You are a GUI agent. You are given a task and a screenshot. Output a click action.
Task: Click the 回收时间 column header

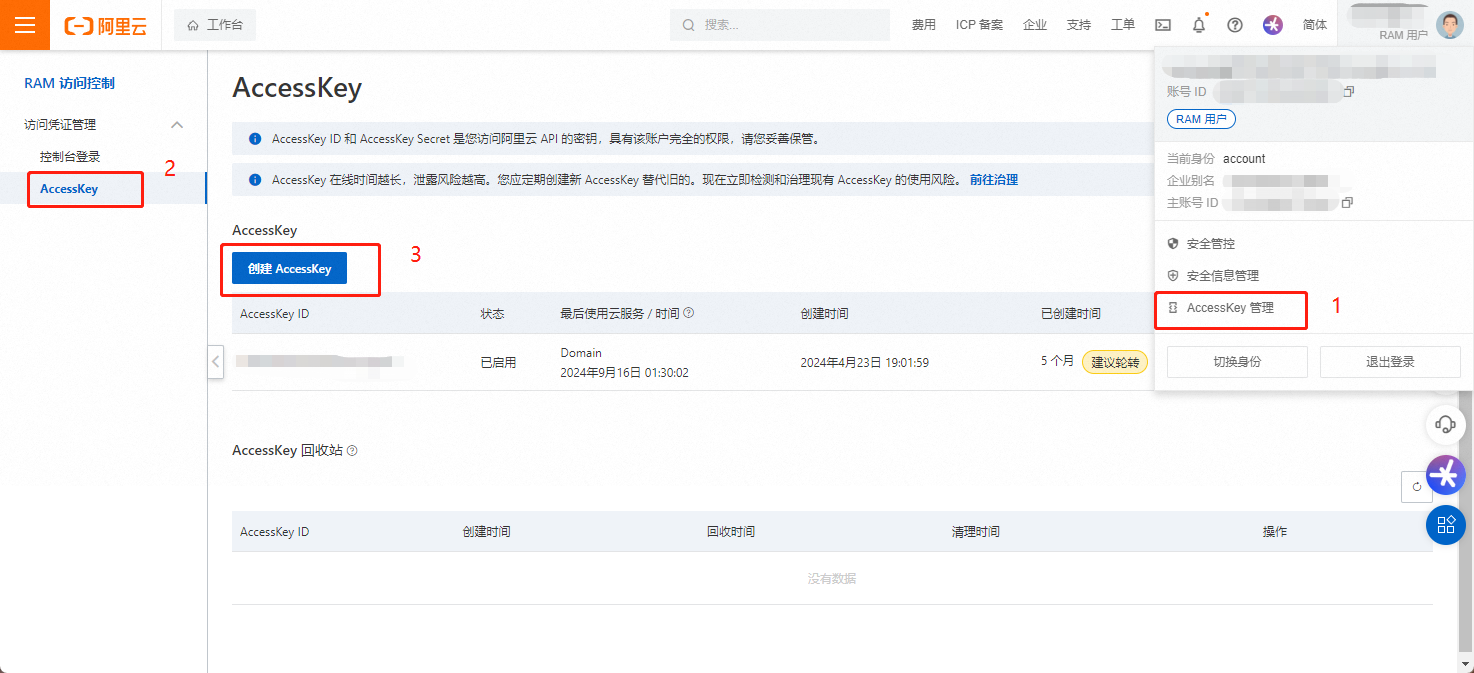(x=730, y=532)
